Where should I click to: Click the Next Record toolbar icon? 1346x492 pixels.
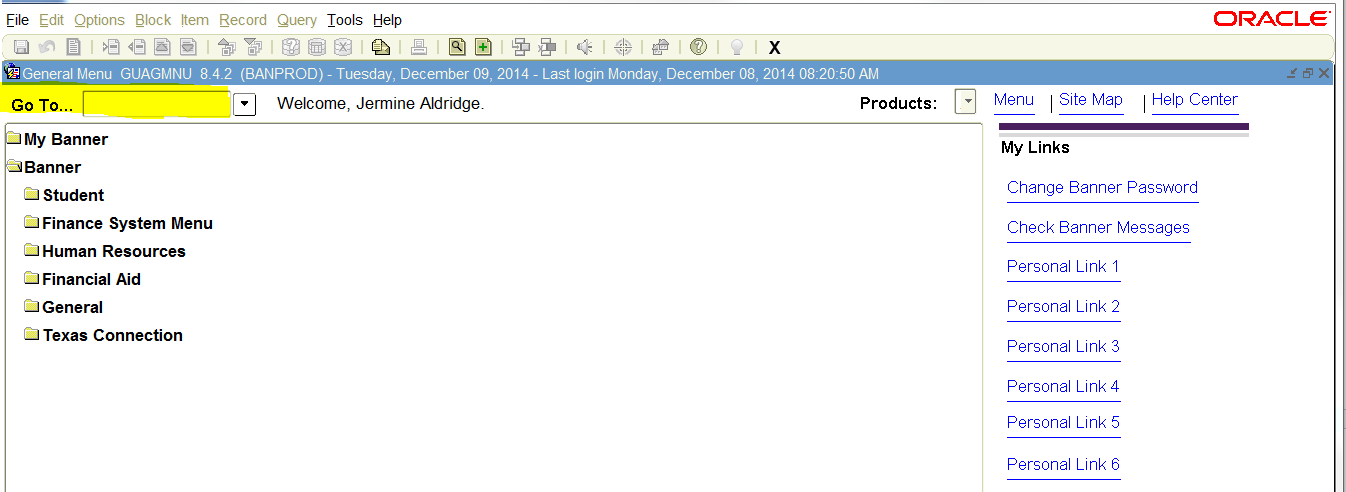188,47
